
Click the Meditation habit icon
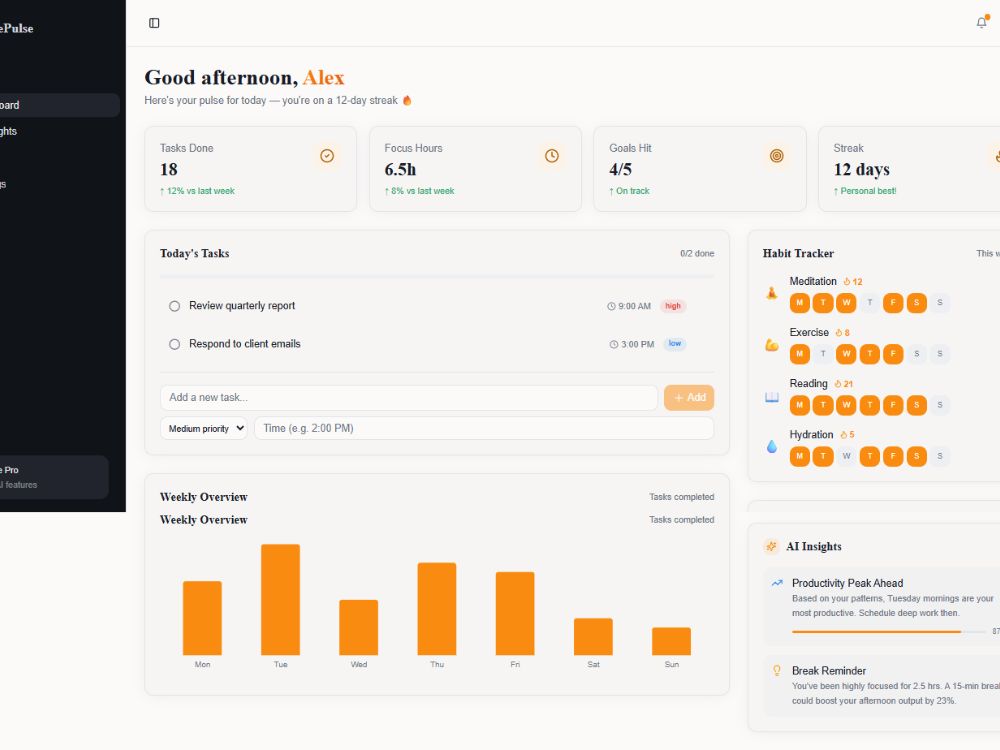(x=772, y=293)
